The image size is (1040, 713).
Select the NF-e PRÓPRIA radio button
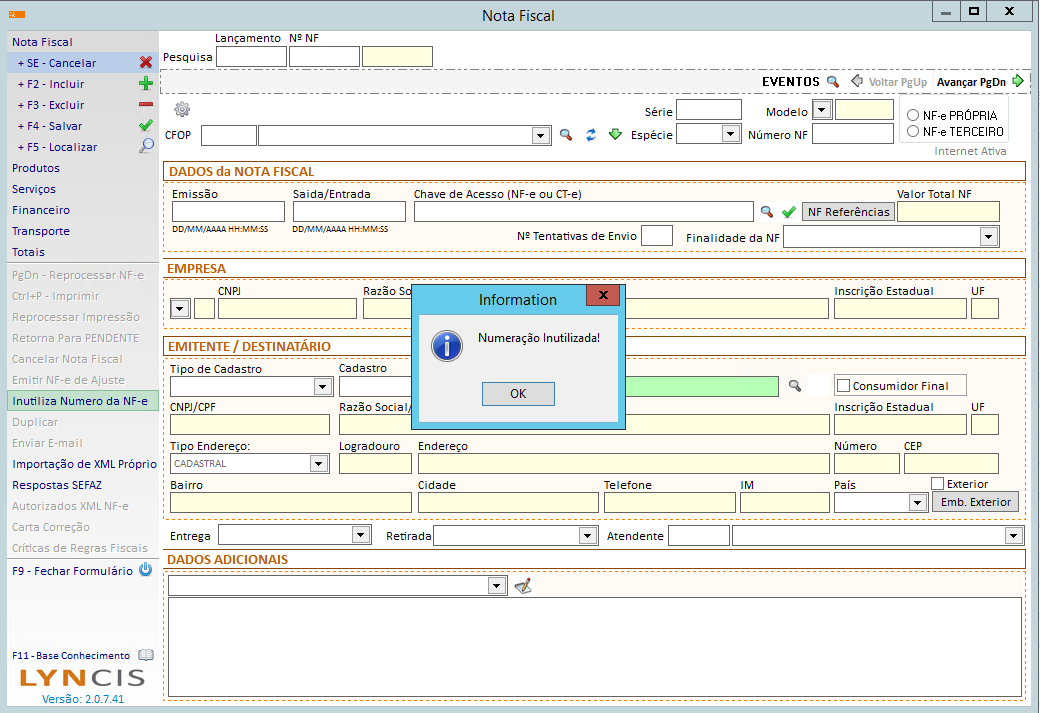pos(912,116)
